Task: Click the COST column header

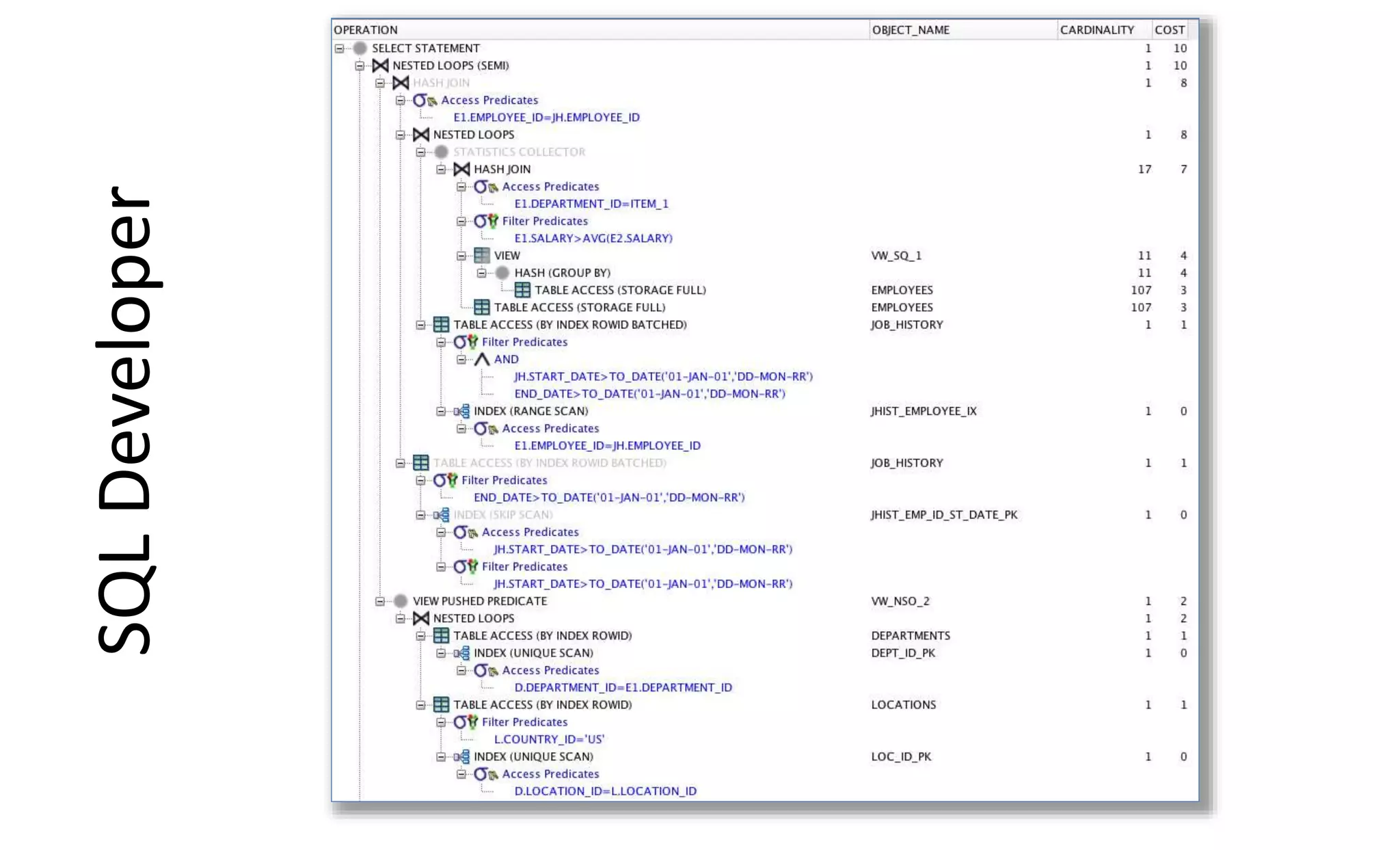Action: tap(1170, 29)
